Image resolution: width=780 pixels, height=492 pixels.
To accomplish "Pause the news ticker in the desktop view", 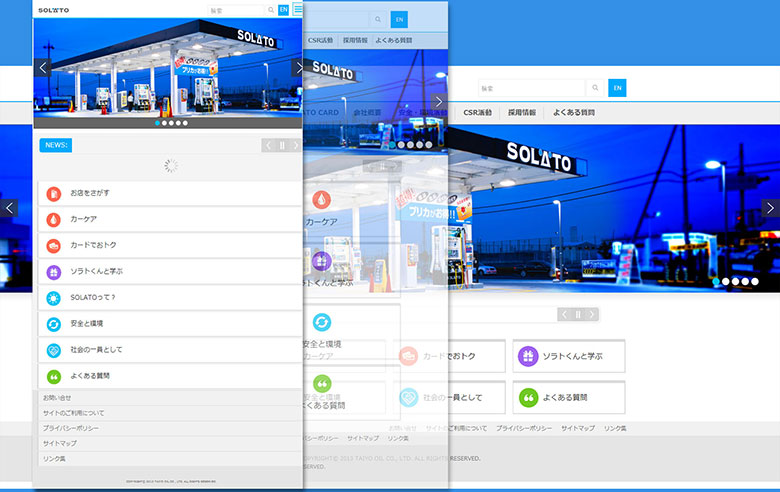I will coord(578,314).
